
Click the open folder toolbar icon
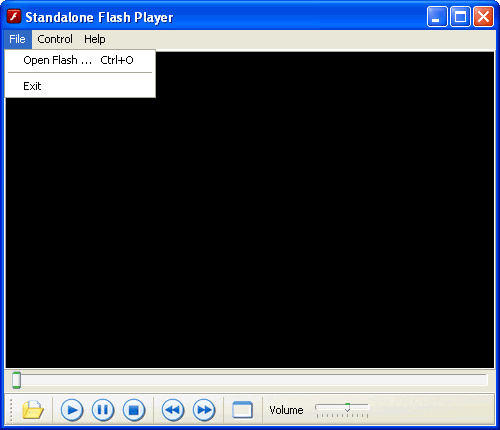32,410
